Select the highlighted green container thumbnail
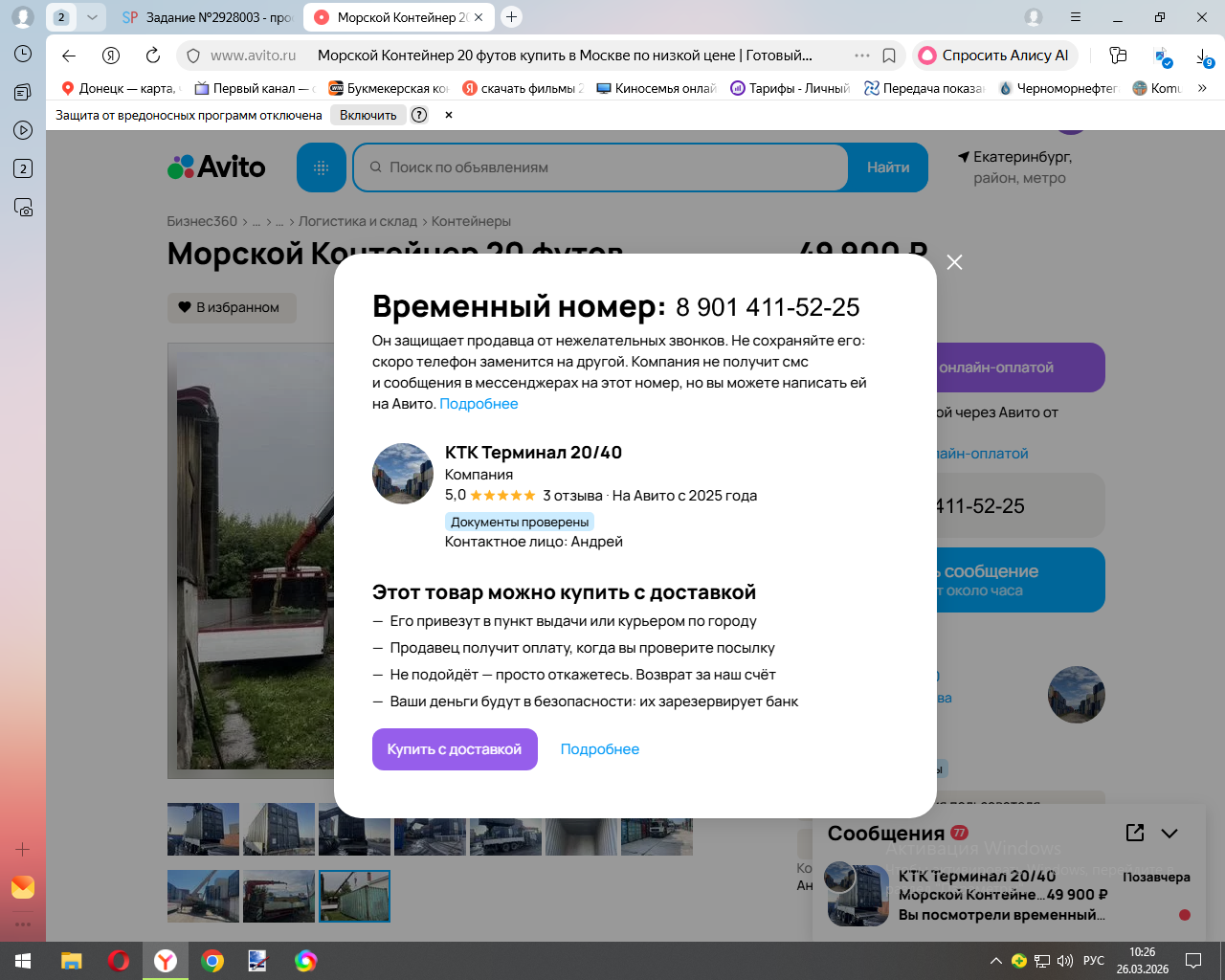 coord(354,896)
